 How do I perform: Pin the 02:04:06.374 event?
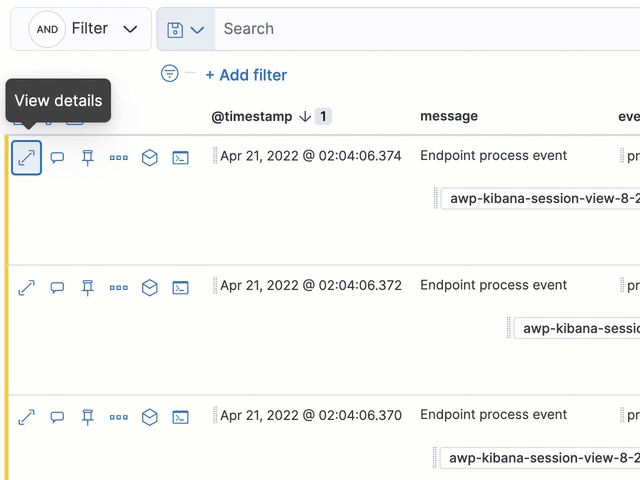(x=88, y=158)
